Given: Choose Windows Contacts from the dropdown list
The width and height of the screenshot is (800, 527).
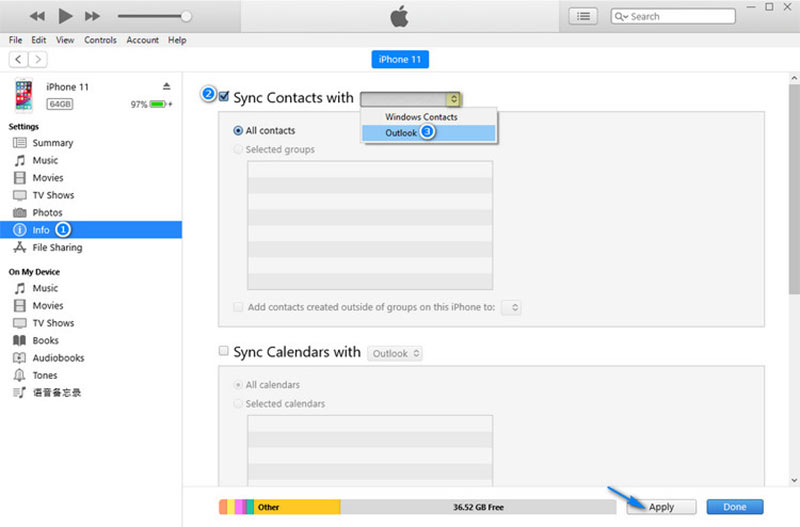Looking at the screenshot, I should click(x=421, y=117).
